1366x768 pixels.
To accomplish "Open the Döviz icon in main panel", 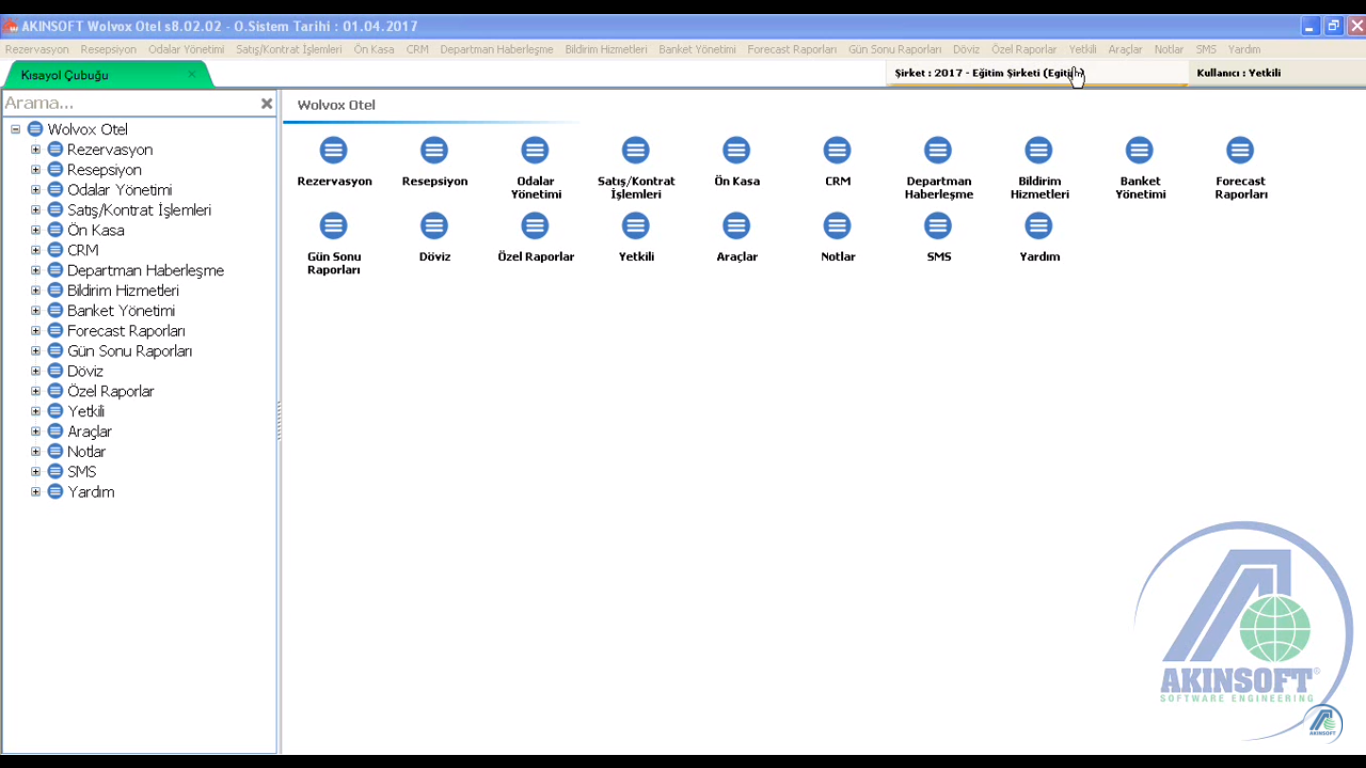I will [434, 226].
